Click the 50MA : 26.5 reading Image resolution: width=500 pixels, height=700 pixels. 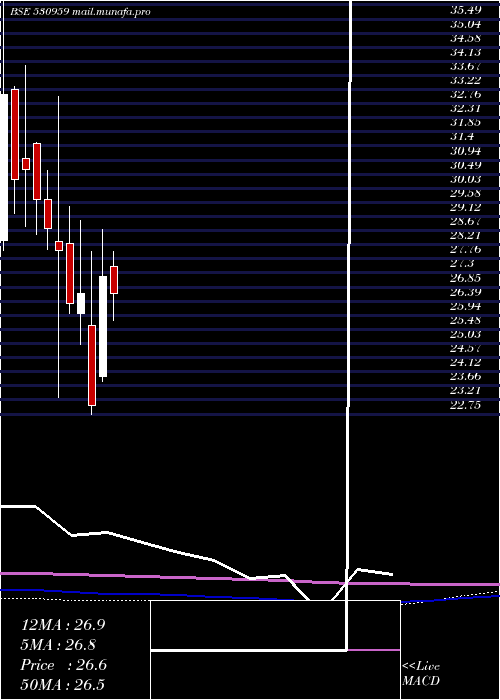pos(62,685)
